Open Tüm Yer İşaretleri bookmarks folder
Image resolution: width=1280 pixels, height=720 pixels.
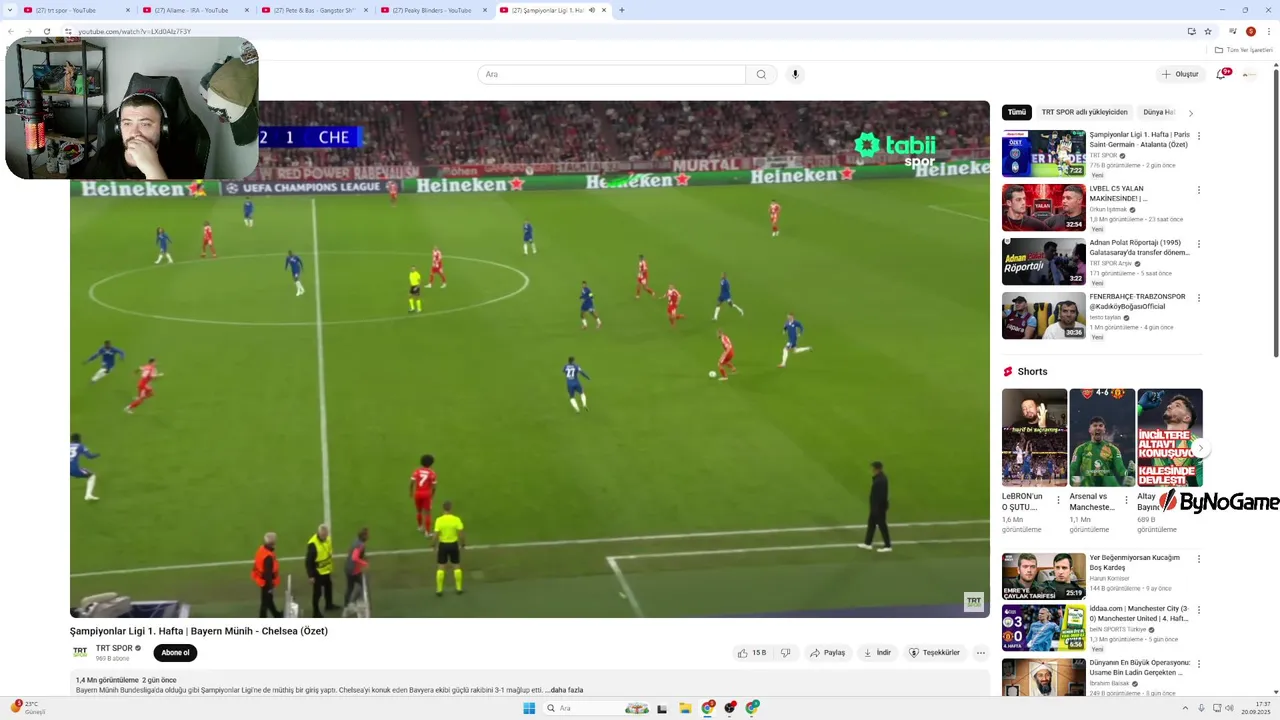1244,50
